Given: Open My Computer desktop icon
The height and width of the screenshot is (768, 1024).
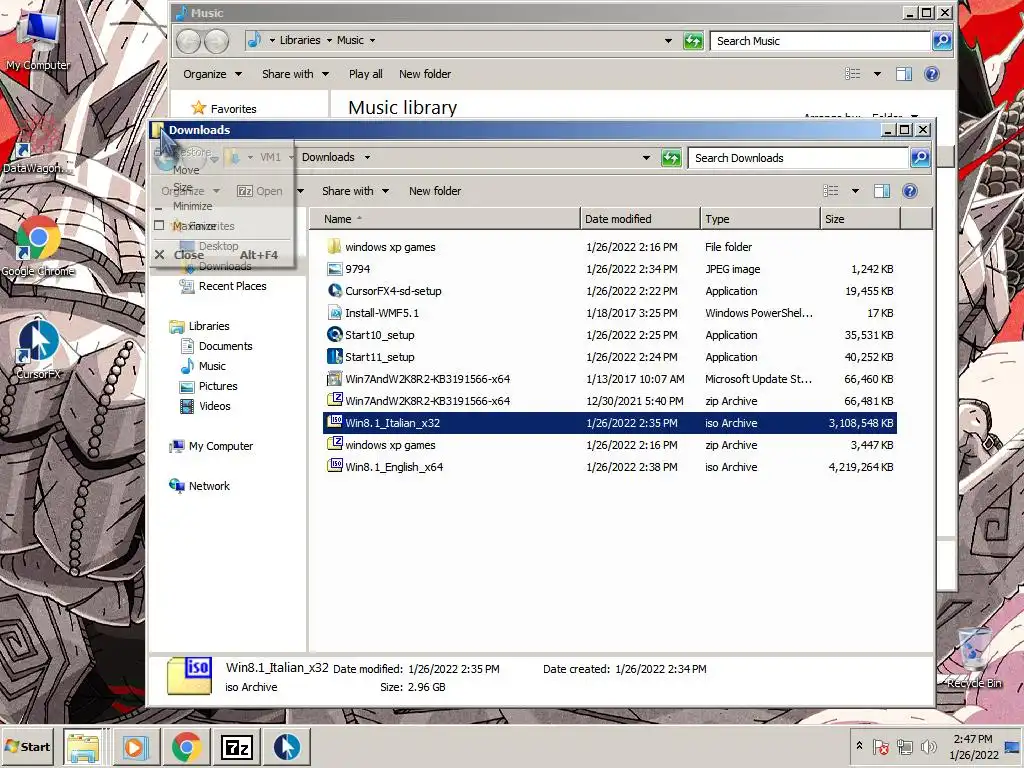Looking at the screenshot, I should click(x=38, y=40).
